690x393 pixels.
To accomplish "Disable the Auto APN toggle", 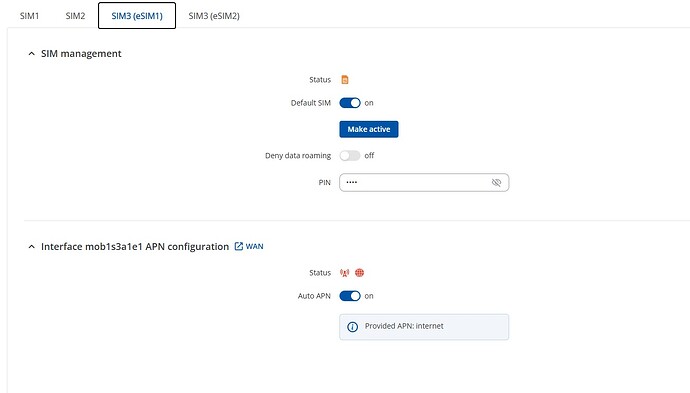I will pyautogui.click(x=350, y=296).
